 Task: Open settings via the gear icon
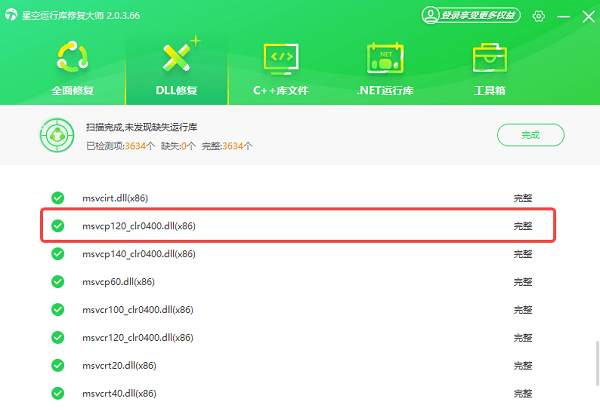click(539, 16)
